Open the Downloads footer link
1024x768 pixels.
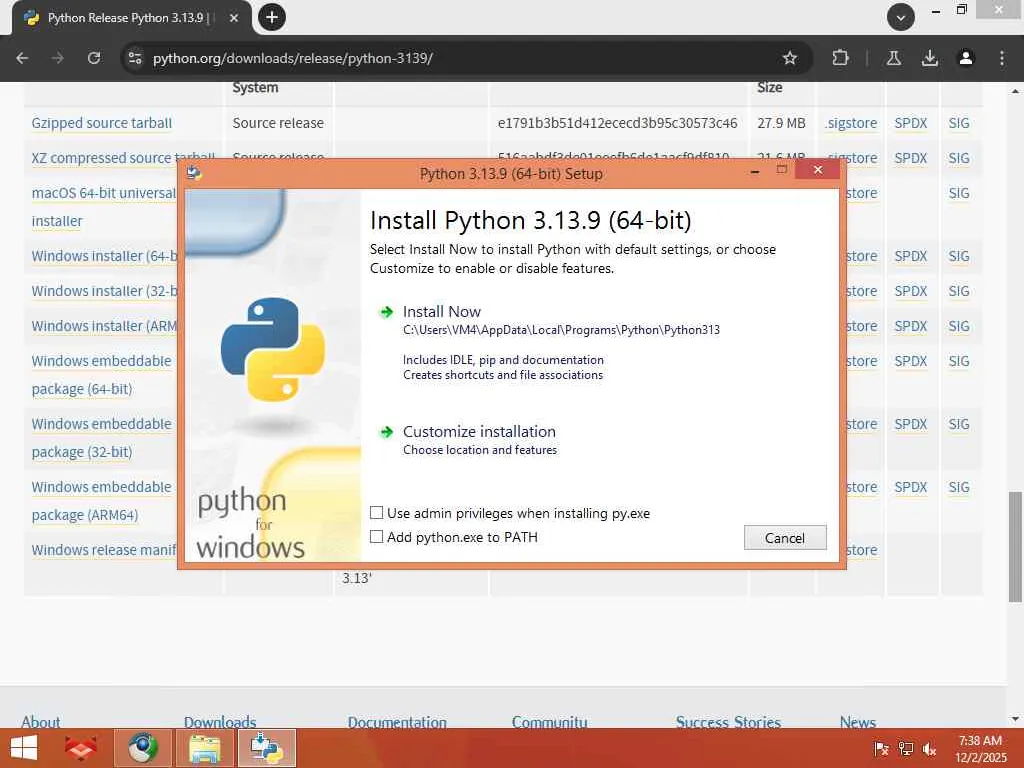(x=220, y=722)
